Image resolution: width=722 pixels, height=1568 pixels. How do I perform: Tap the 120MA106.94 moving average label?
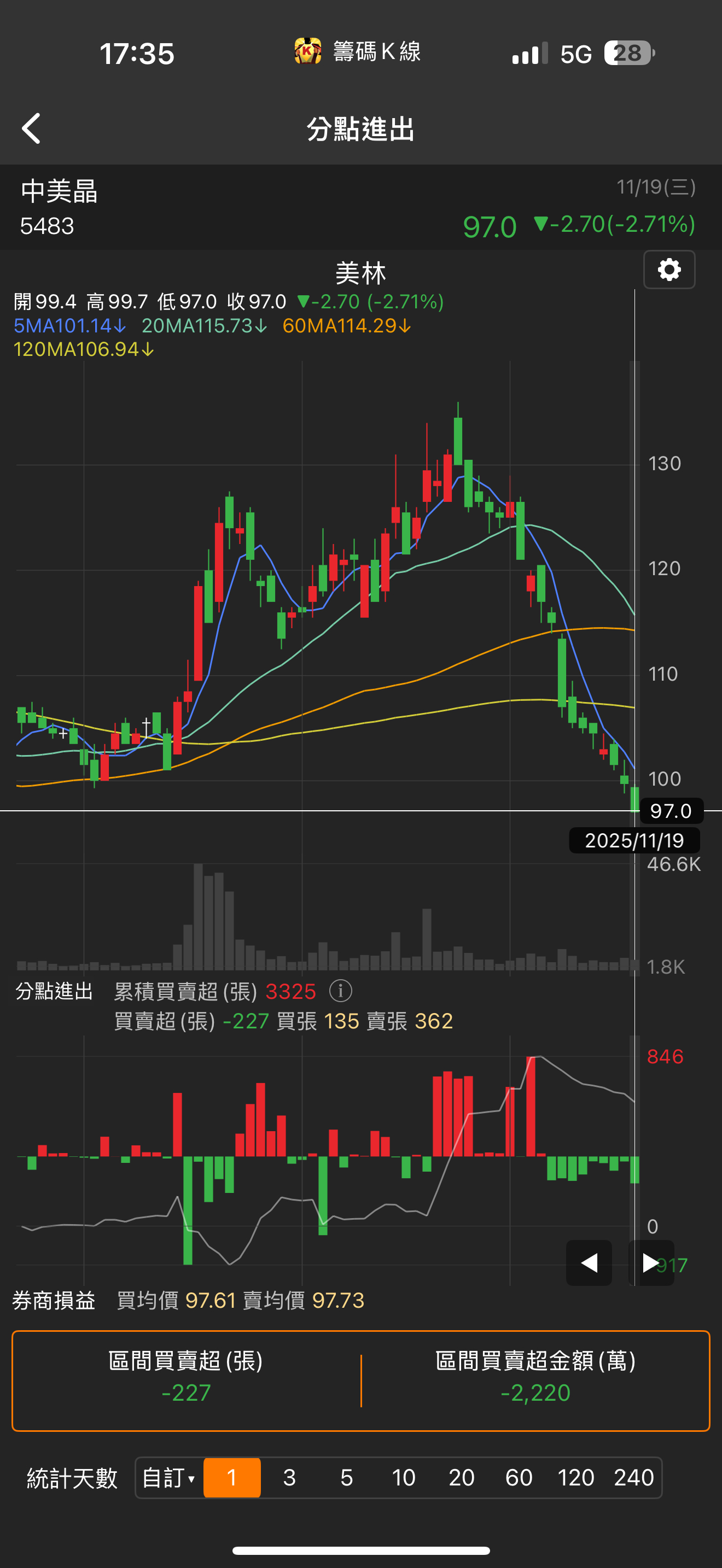pyautogui.click(x=83, y=349)
